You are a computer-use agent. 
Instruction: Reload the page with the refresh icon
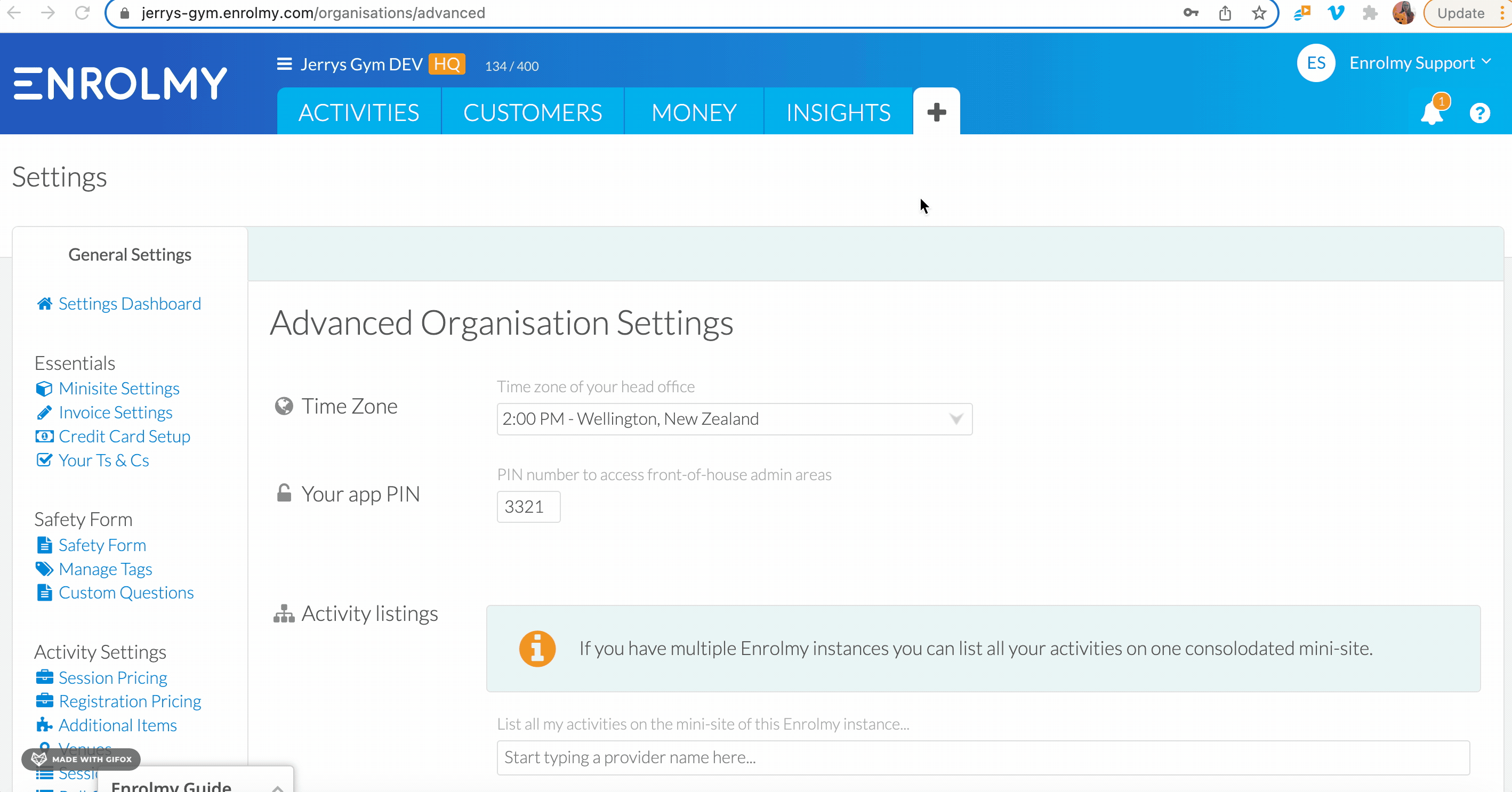[82, 12]
